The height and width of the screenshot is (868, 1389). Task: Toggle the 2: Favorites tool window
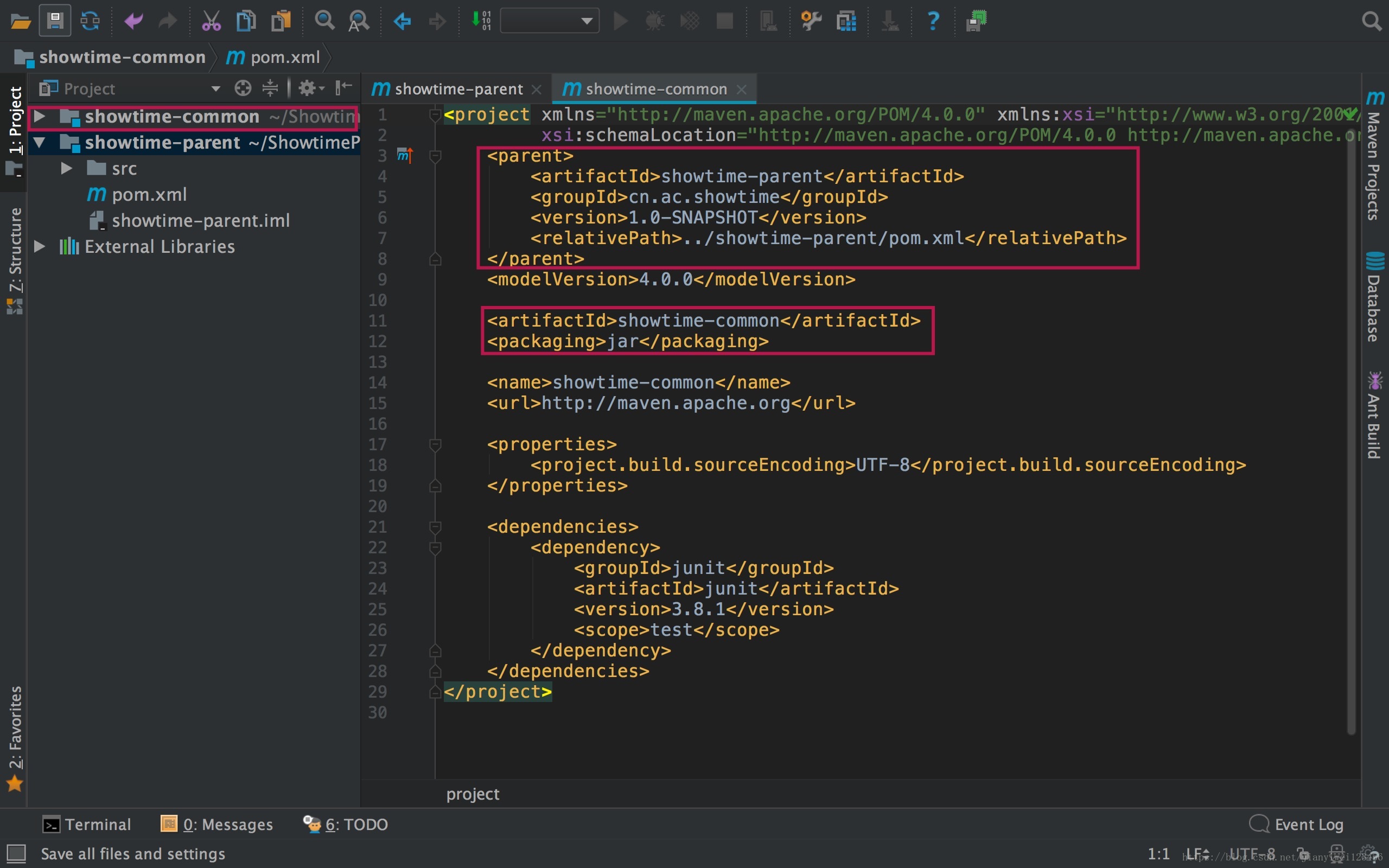tap(14, 738)
